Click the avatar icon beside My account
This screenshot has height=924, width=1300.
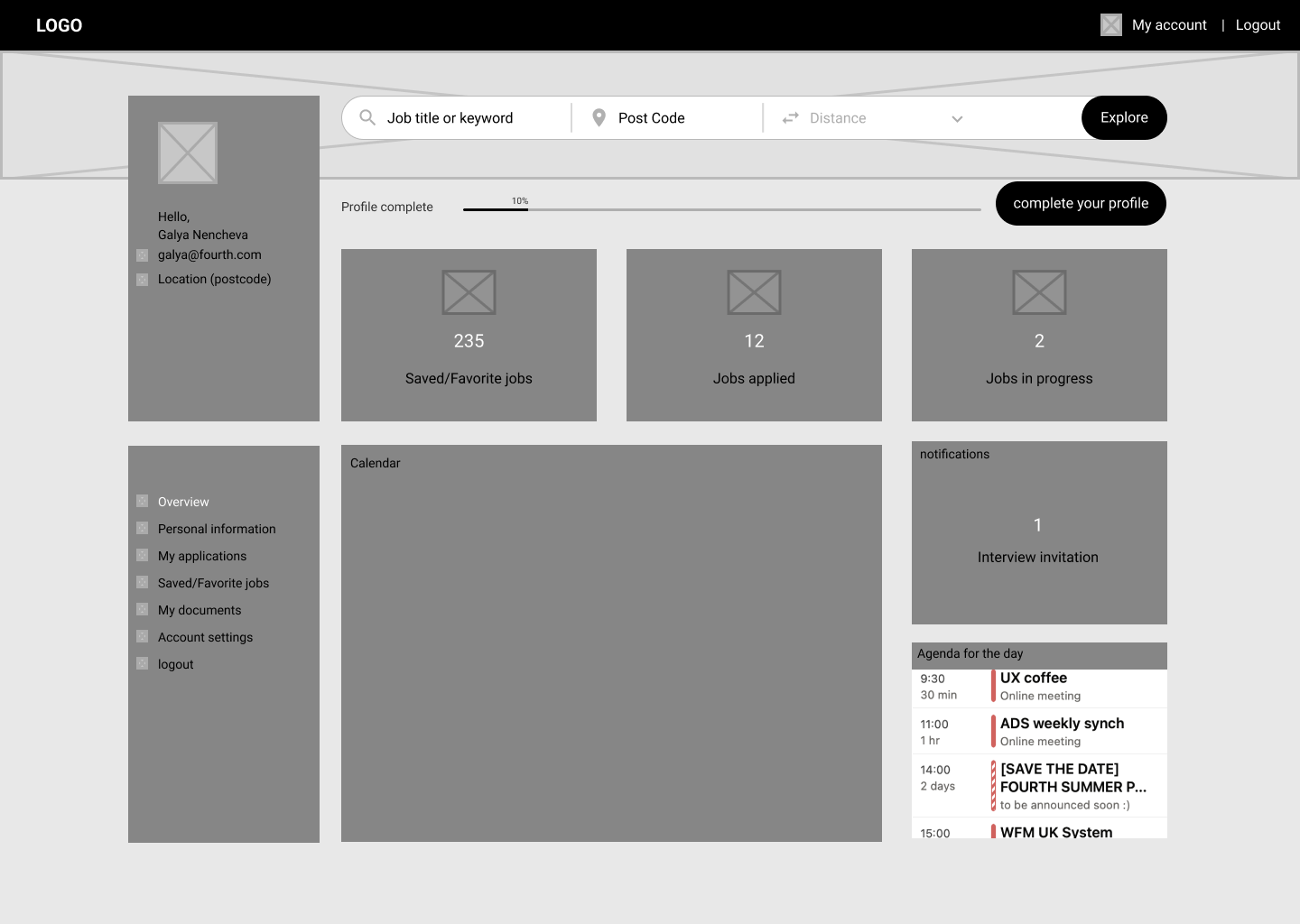tap(1110, 24)
